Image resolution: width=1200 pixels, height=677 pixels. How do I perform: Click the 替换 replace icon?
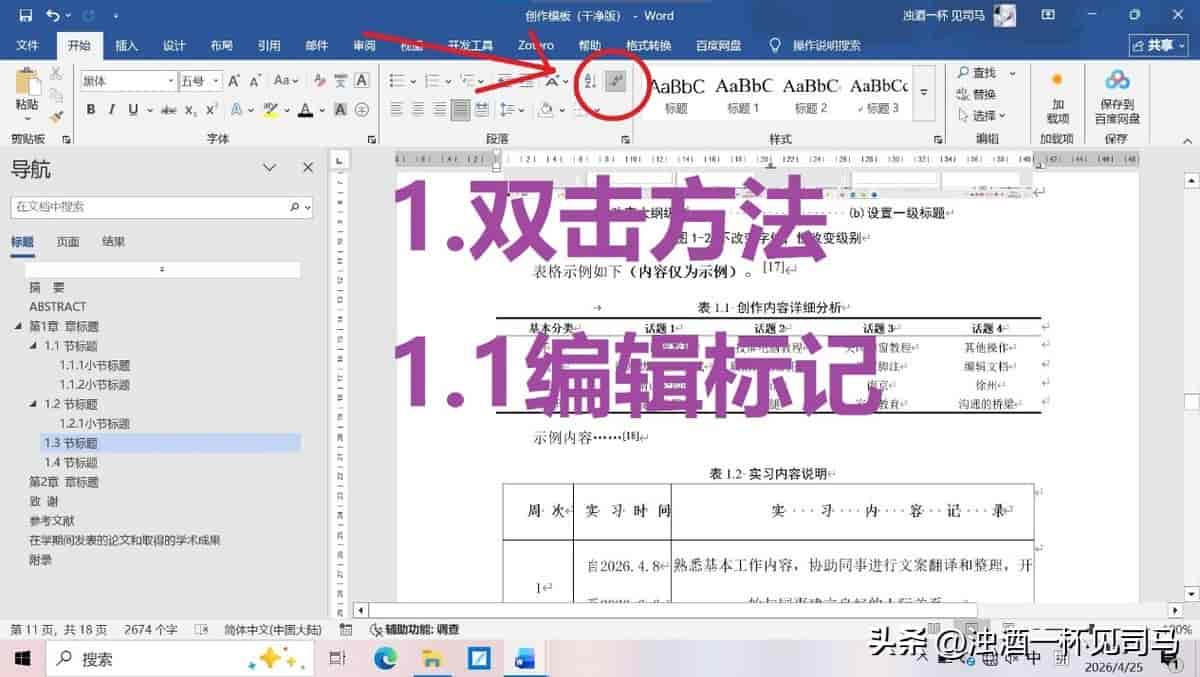(x=975, y=94)
